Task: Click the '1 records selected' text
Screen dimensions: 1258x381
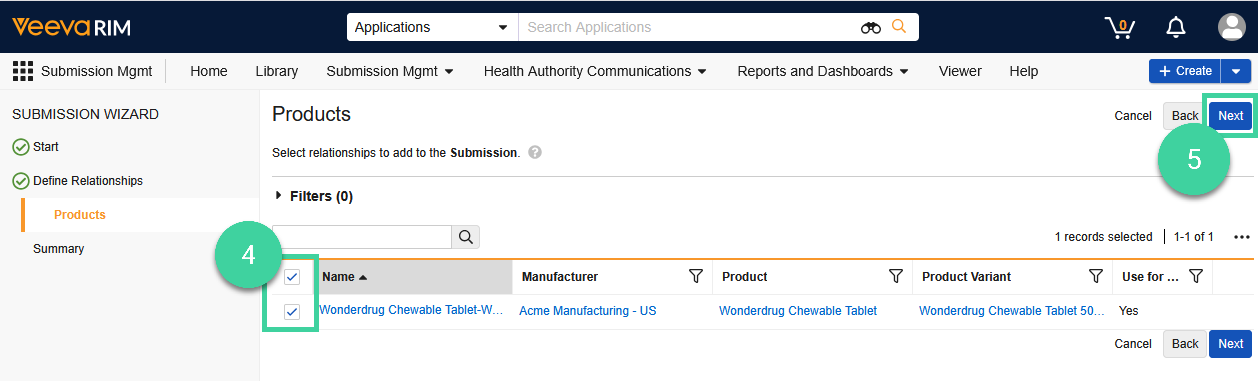Action: [1104, 237]
